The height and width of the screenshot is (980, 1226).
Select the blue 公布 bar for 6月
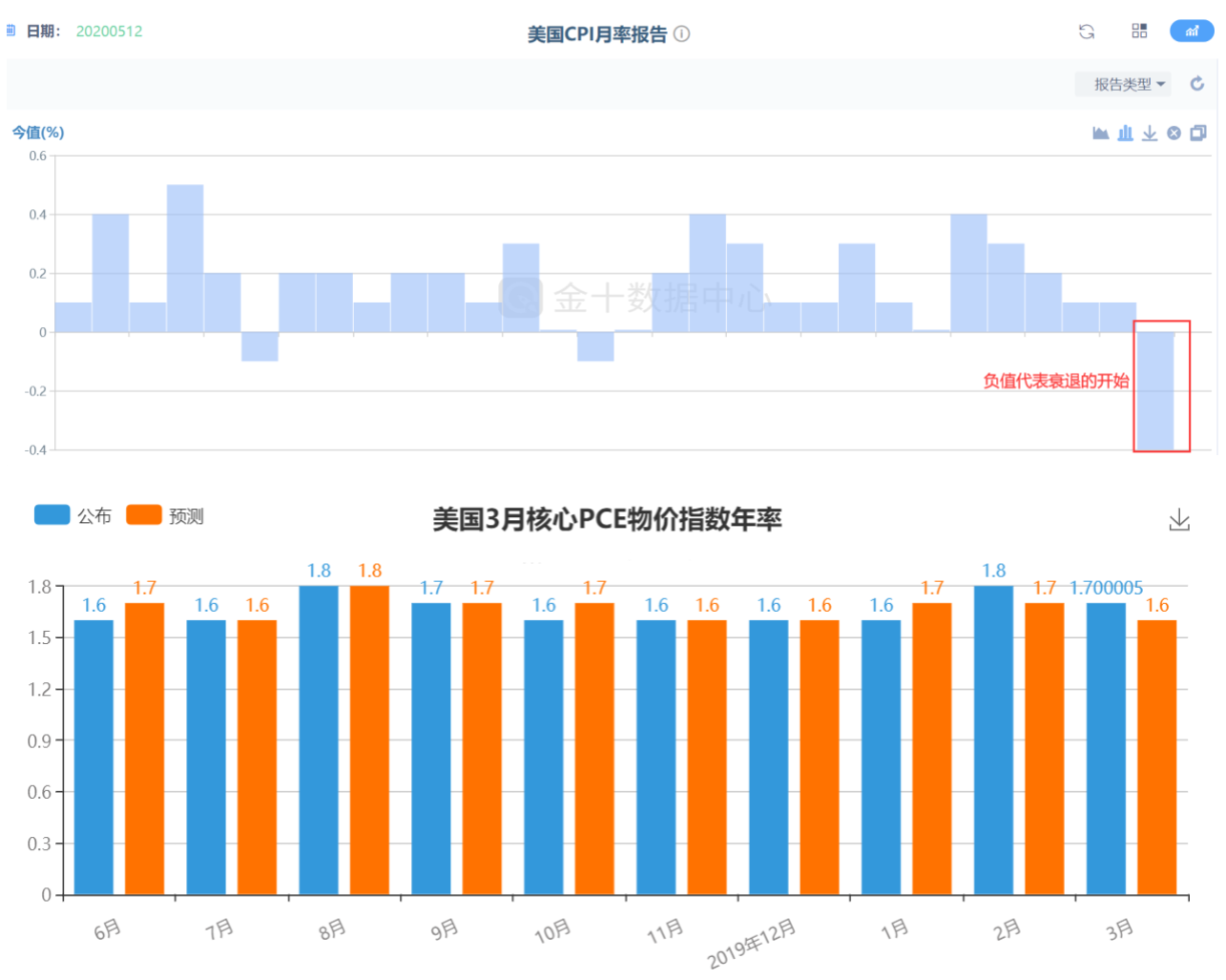point(94,758)
